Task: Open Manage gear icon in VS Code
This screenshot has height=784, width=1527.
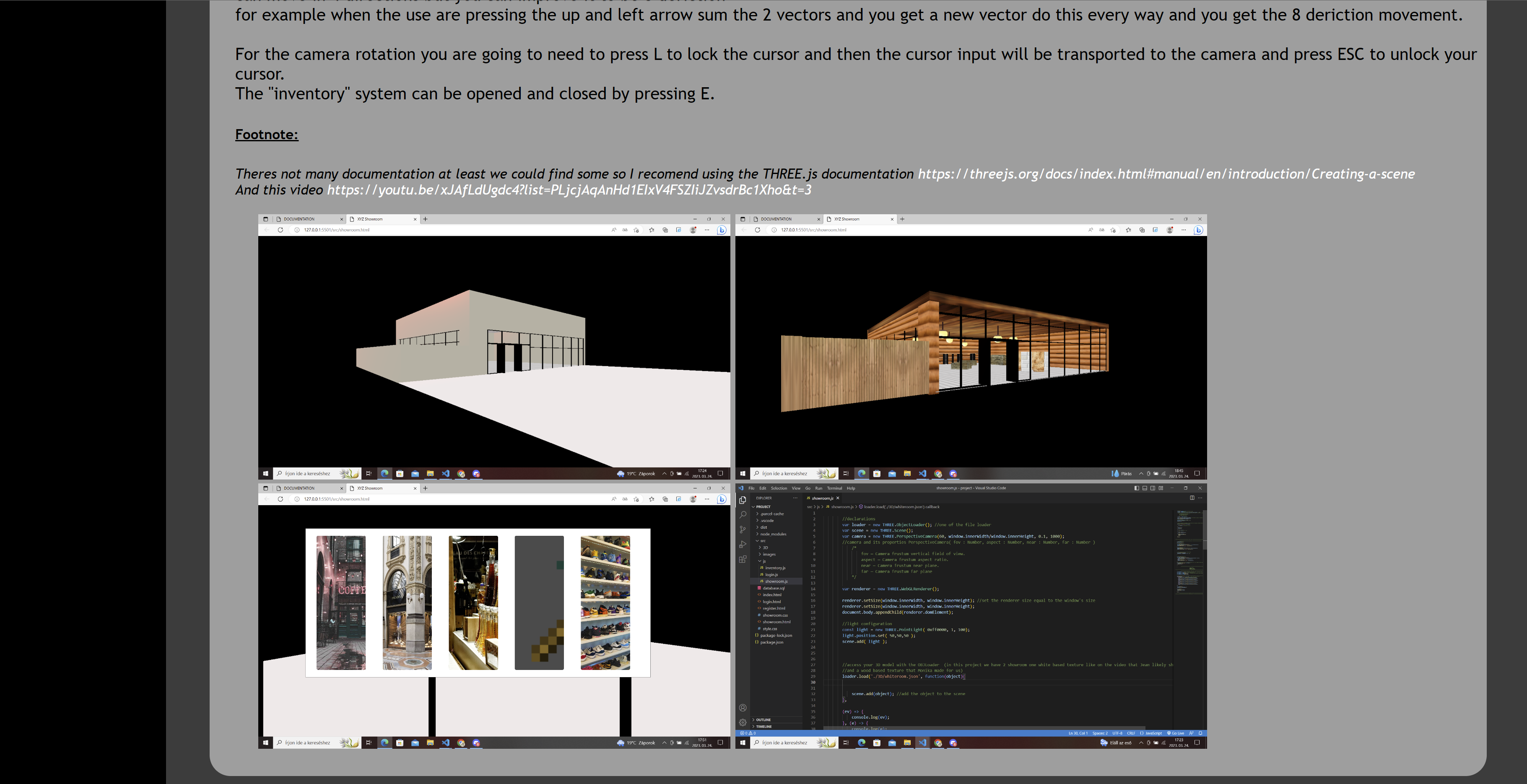Action: pos(742,722)
